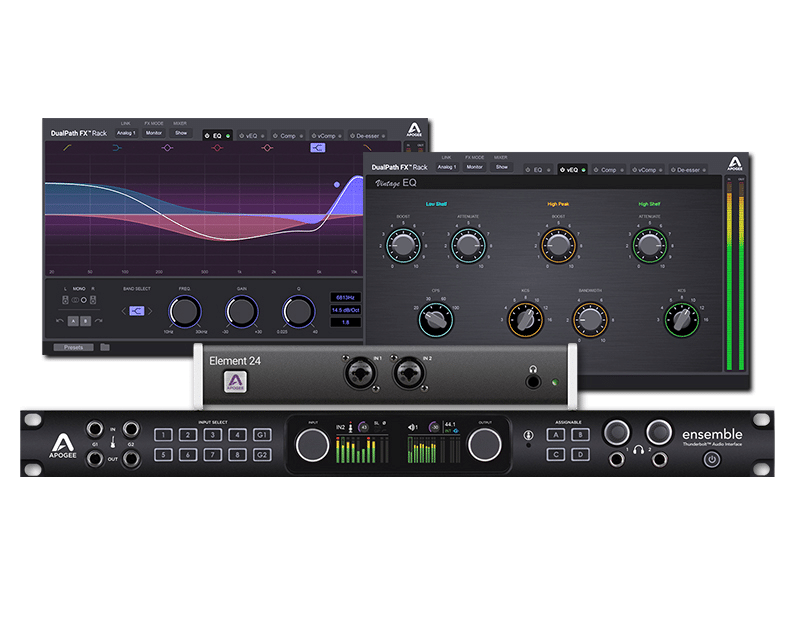The height and width of the screenshot is (618, 800).
Task: Select the purple peak band icon
Action: pos(167,148)
